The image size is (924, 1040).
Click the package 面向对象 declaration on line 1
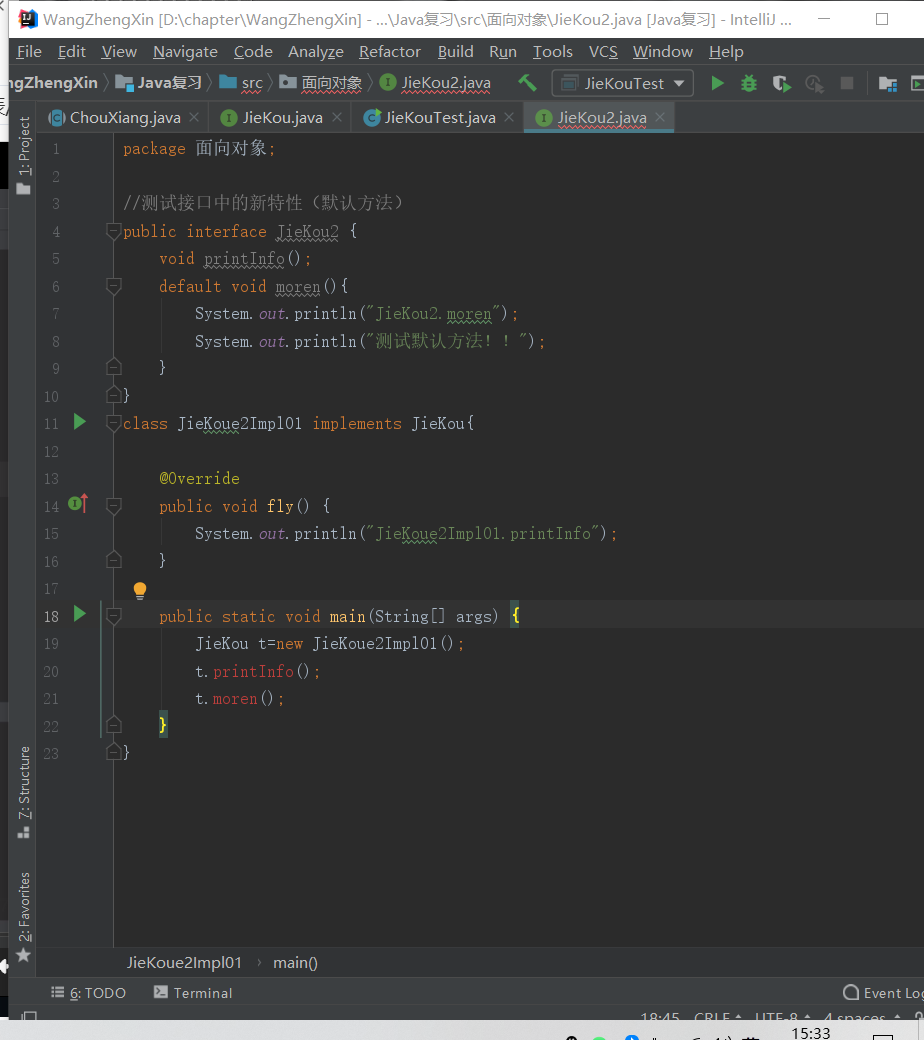click(x=199, y=148)
